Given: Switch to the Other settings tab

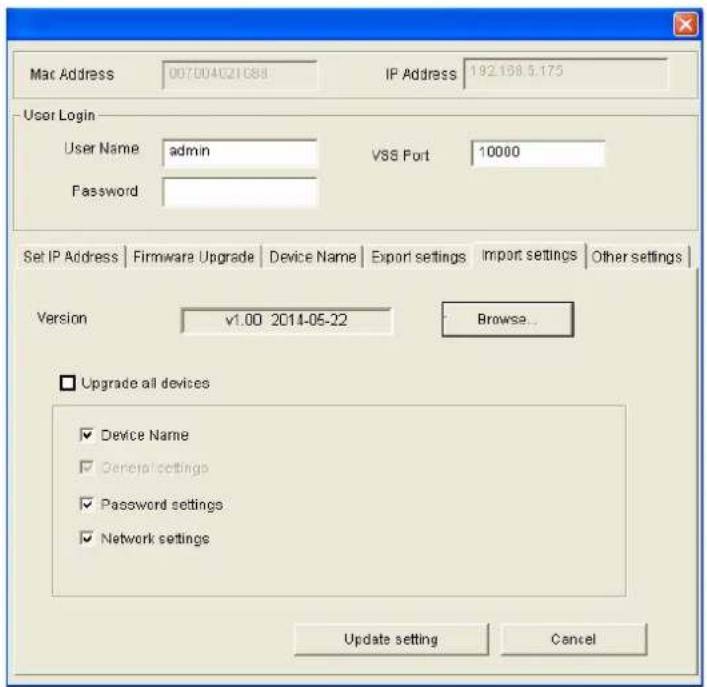Looking at the screenshot, I should pyautogui.click(x=637, y=257).
